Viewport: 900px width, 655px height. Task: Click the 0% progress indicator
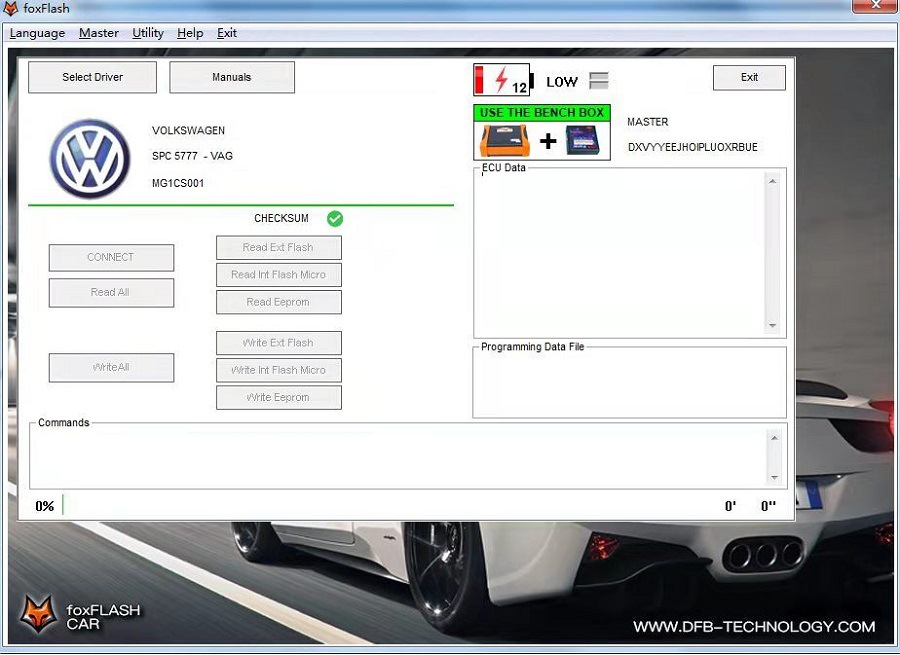coord(45,506)
